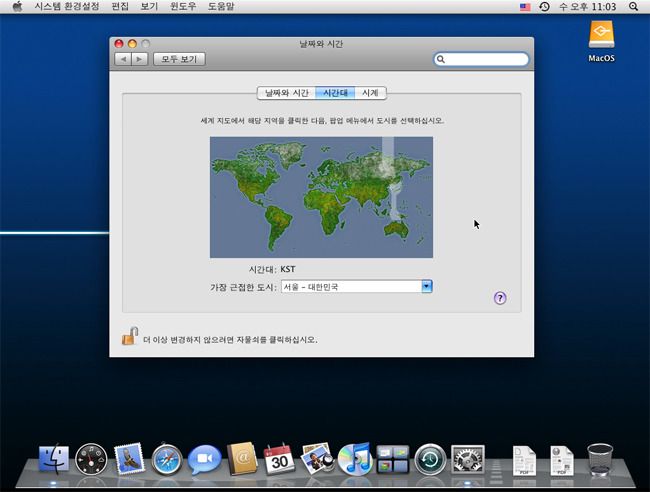
Task: Close the 날짜와 시간 window
Action: coord(119,44)
